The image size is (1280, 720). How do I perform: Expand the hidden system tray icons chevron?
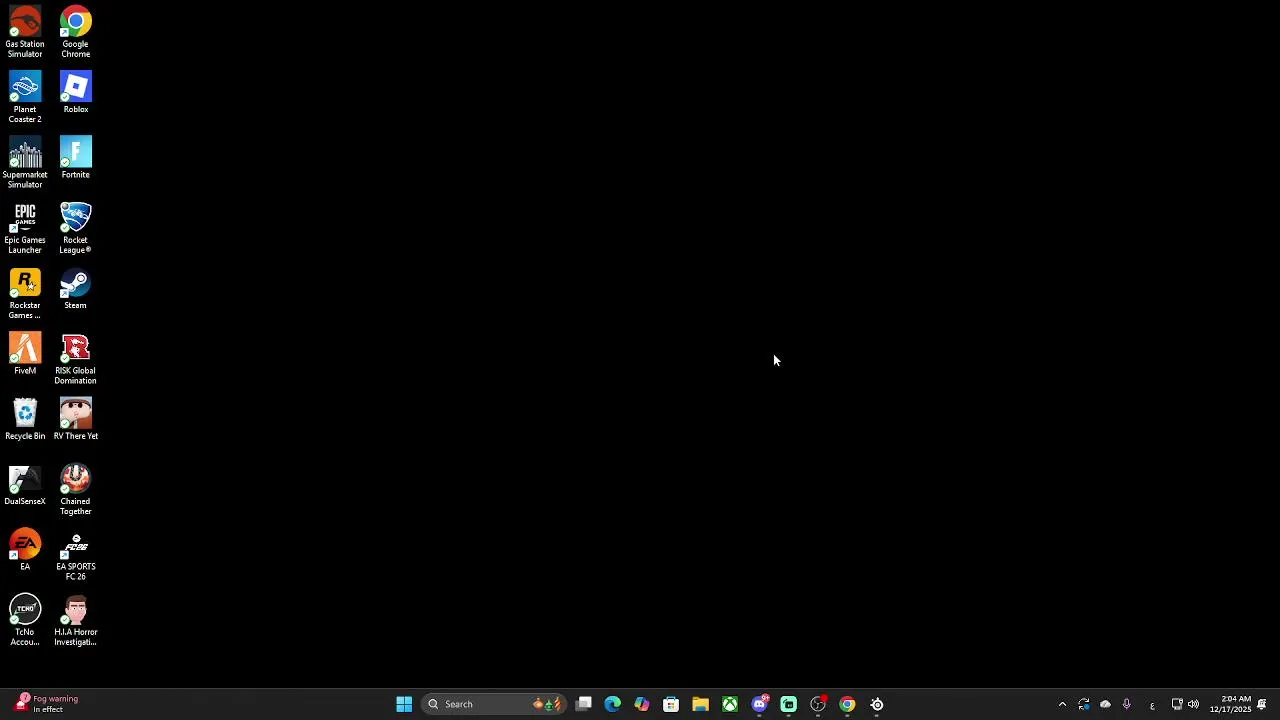click(x=1062, y=704)
